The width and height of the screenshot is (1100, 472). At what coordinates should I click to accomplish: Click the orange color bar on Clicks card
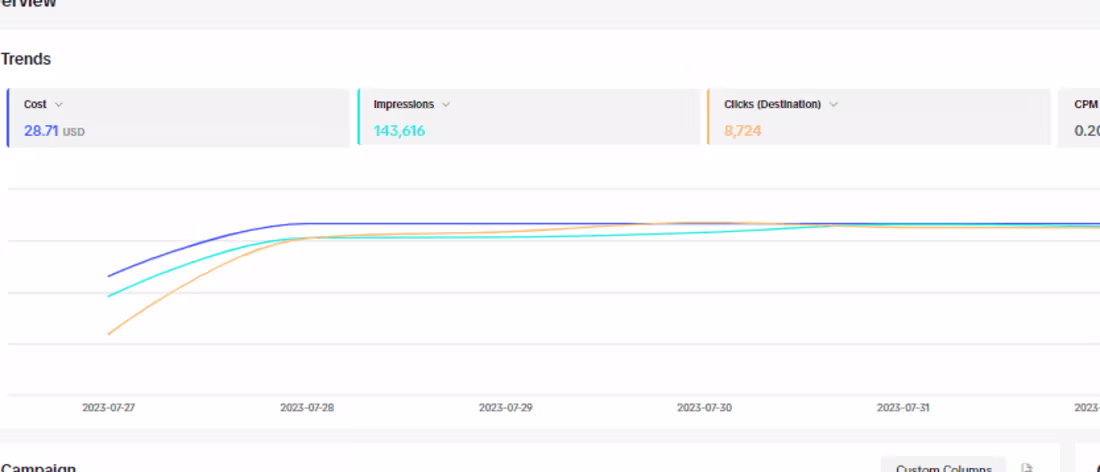(x=708, y=118)
